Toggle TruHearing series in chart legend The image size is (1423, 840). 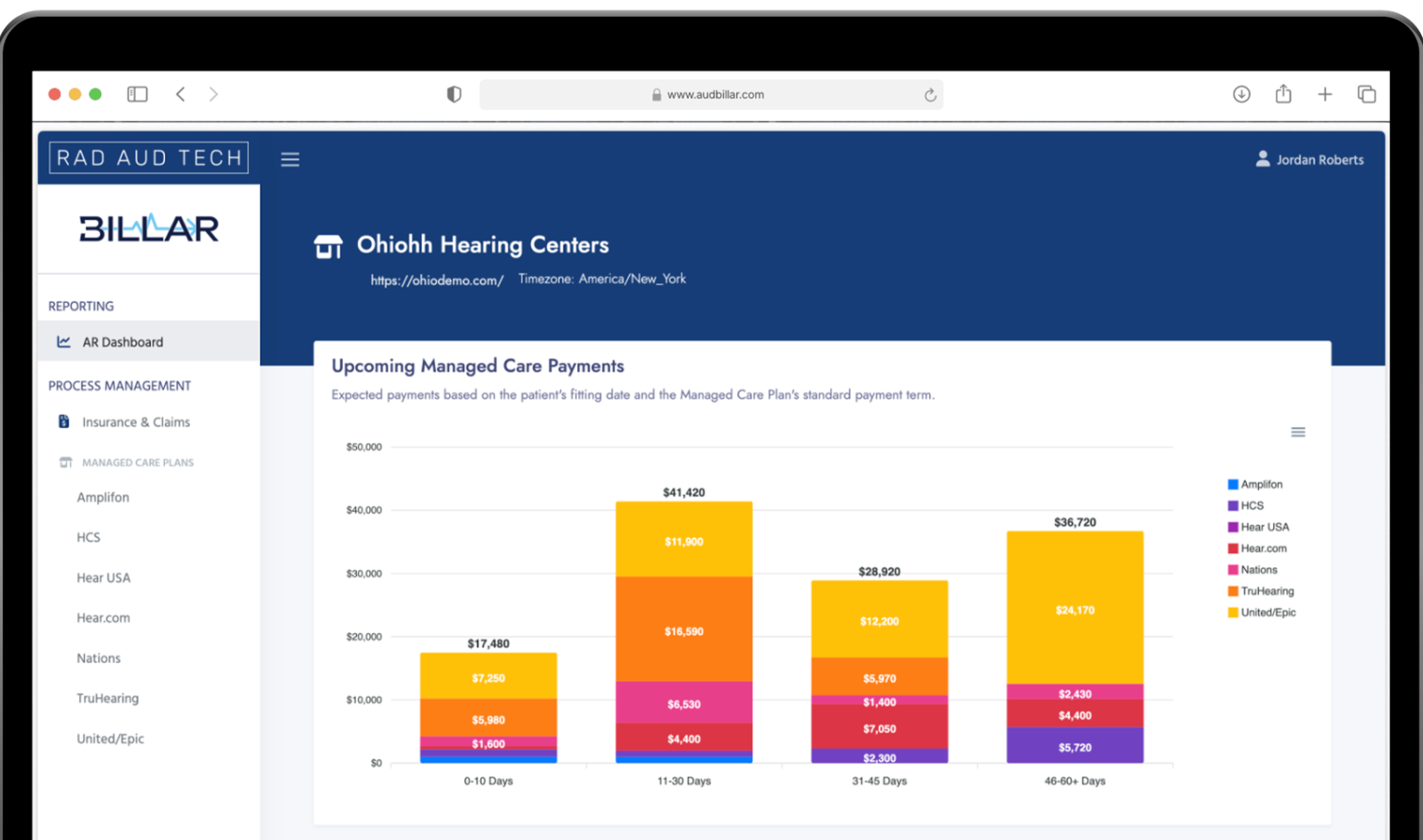(1266, 591)
